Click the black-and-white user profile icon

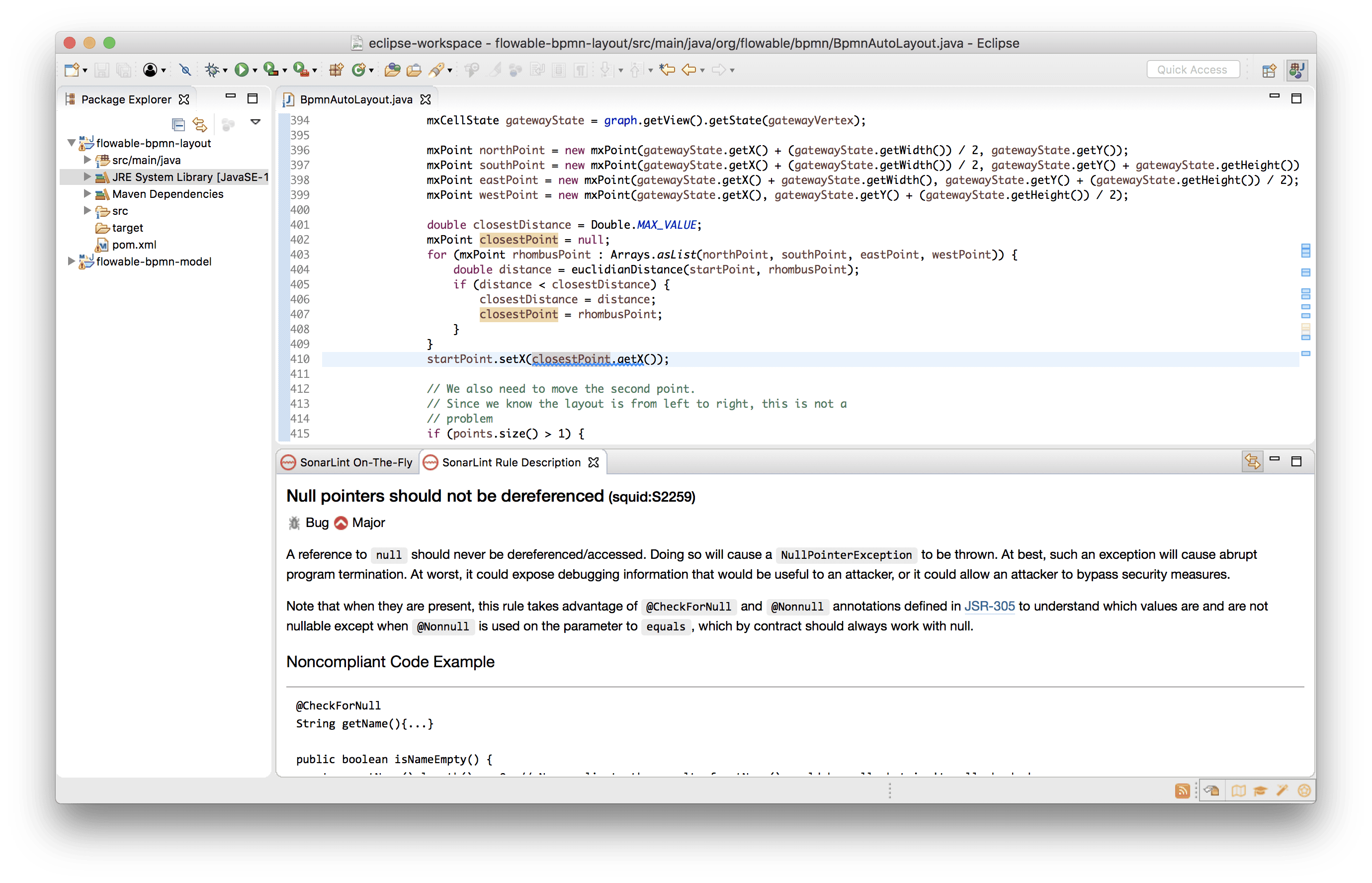click(150, 70)
